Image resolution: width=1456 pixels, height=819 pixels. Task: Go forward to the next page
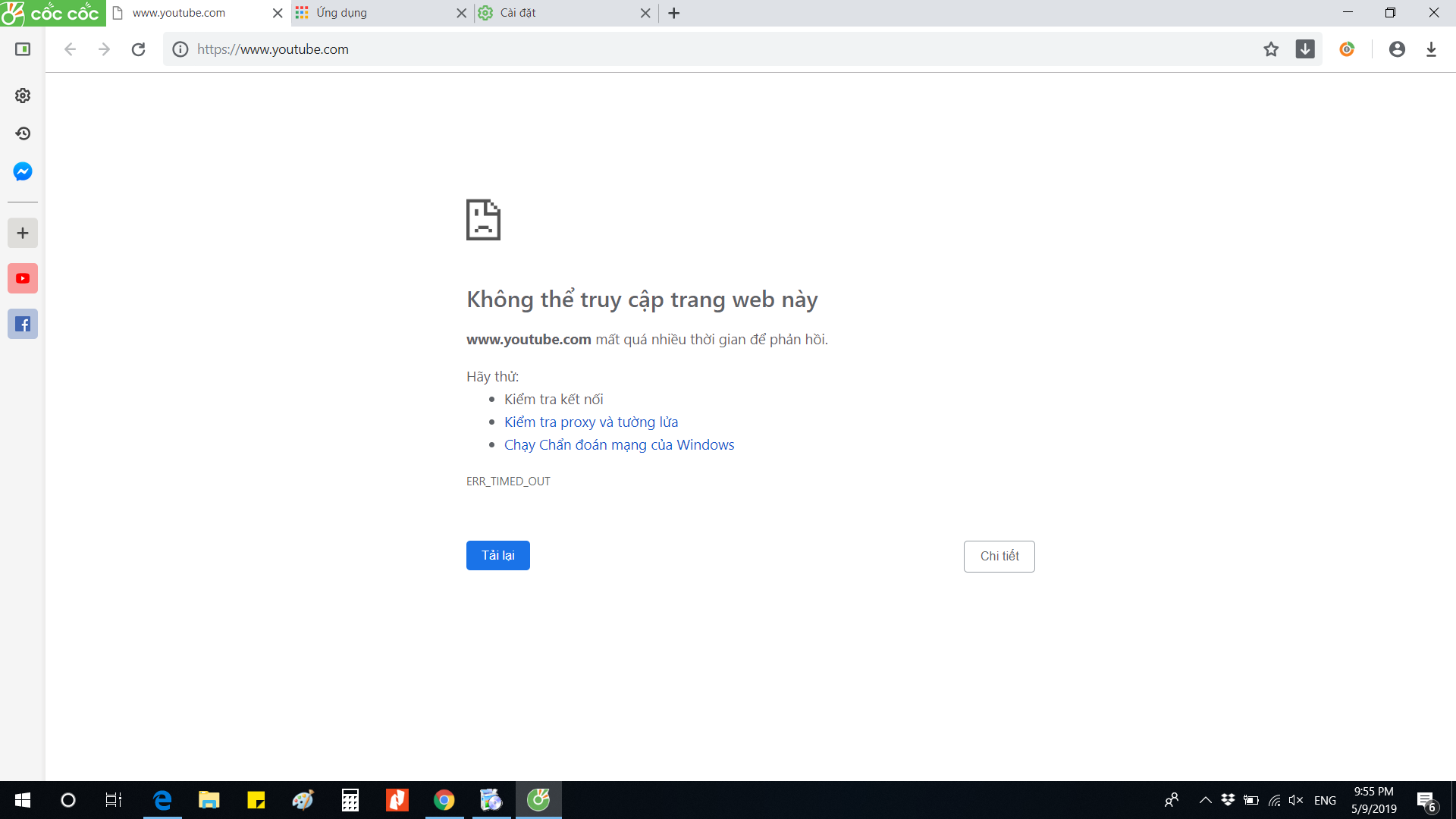pos(104,49)
